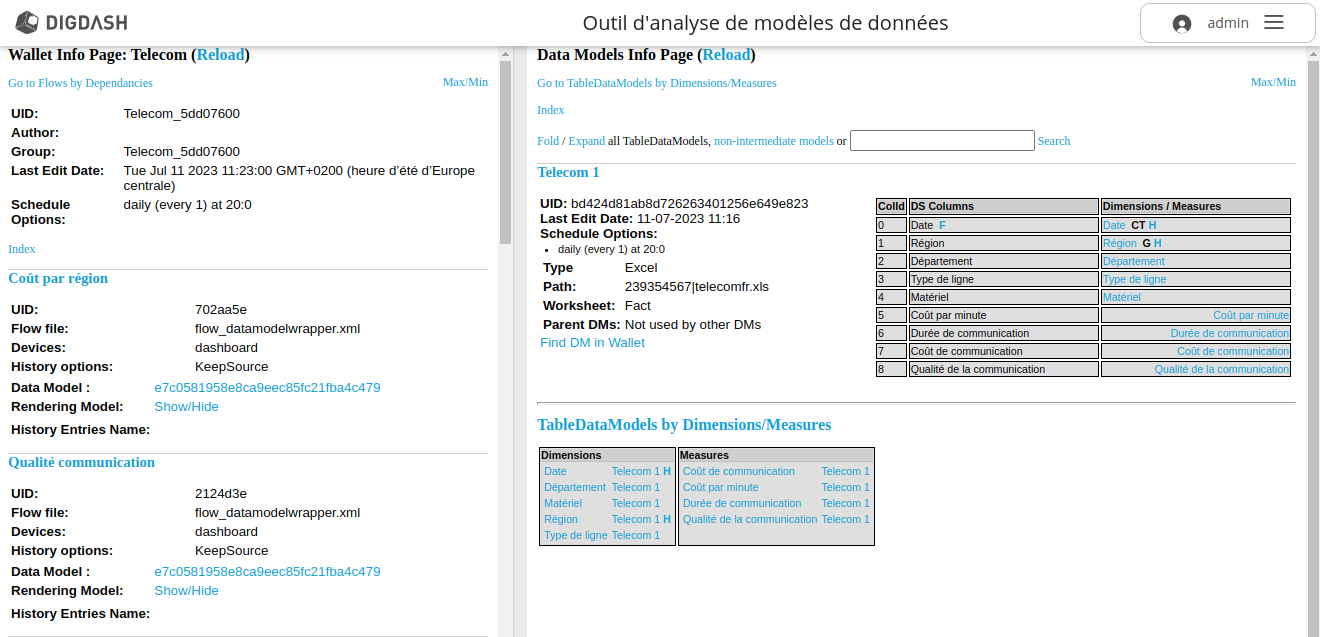Fold all TableDataModels
This screenshot has width=1320, height=637.
click(x=548, y=140)
